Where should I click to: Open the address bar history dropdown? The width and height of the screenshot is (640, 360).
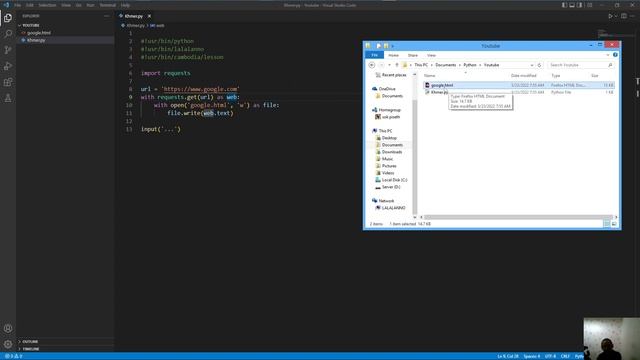tap(532, 65)
